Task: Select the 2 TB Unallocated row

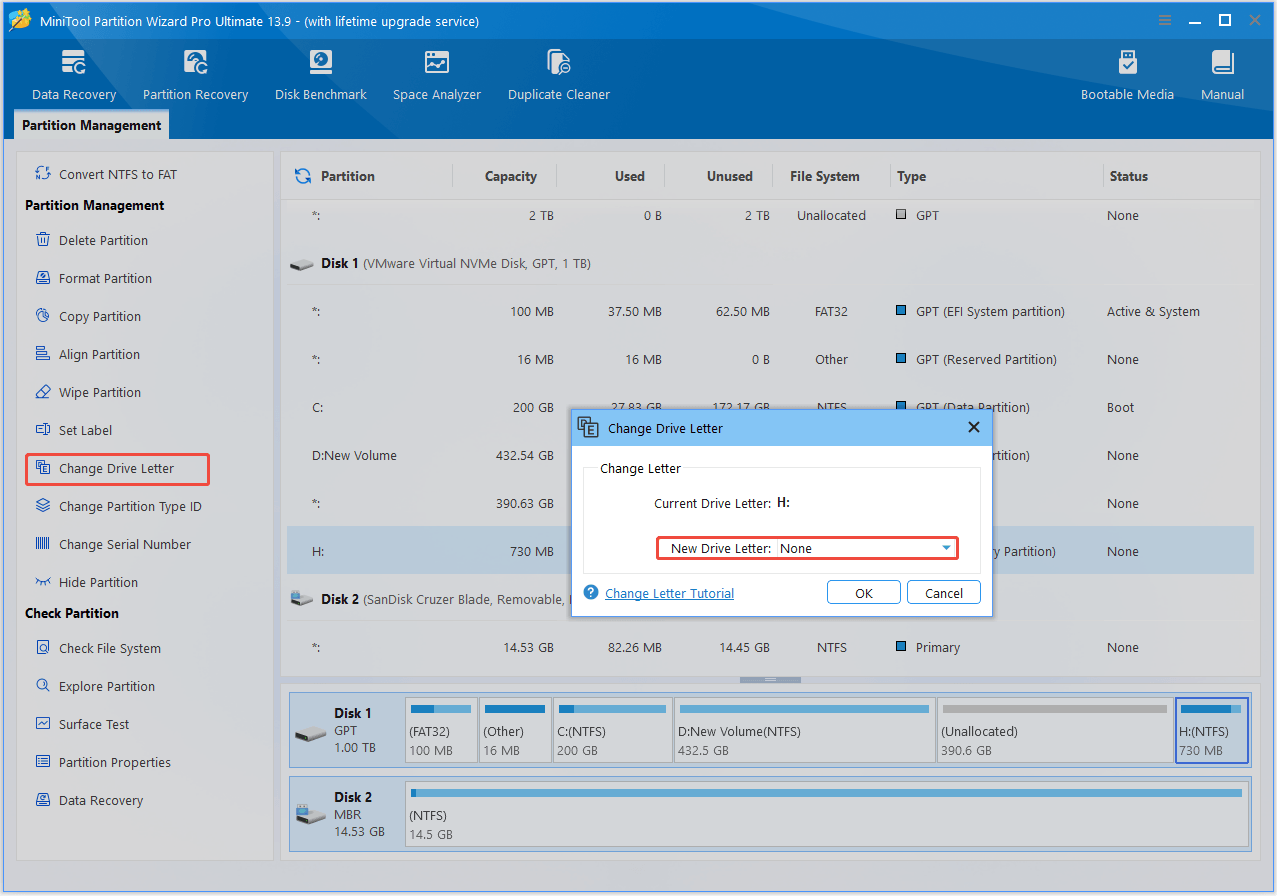Action: pos(770,216)
